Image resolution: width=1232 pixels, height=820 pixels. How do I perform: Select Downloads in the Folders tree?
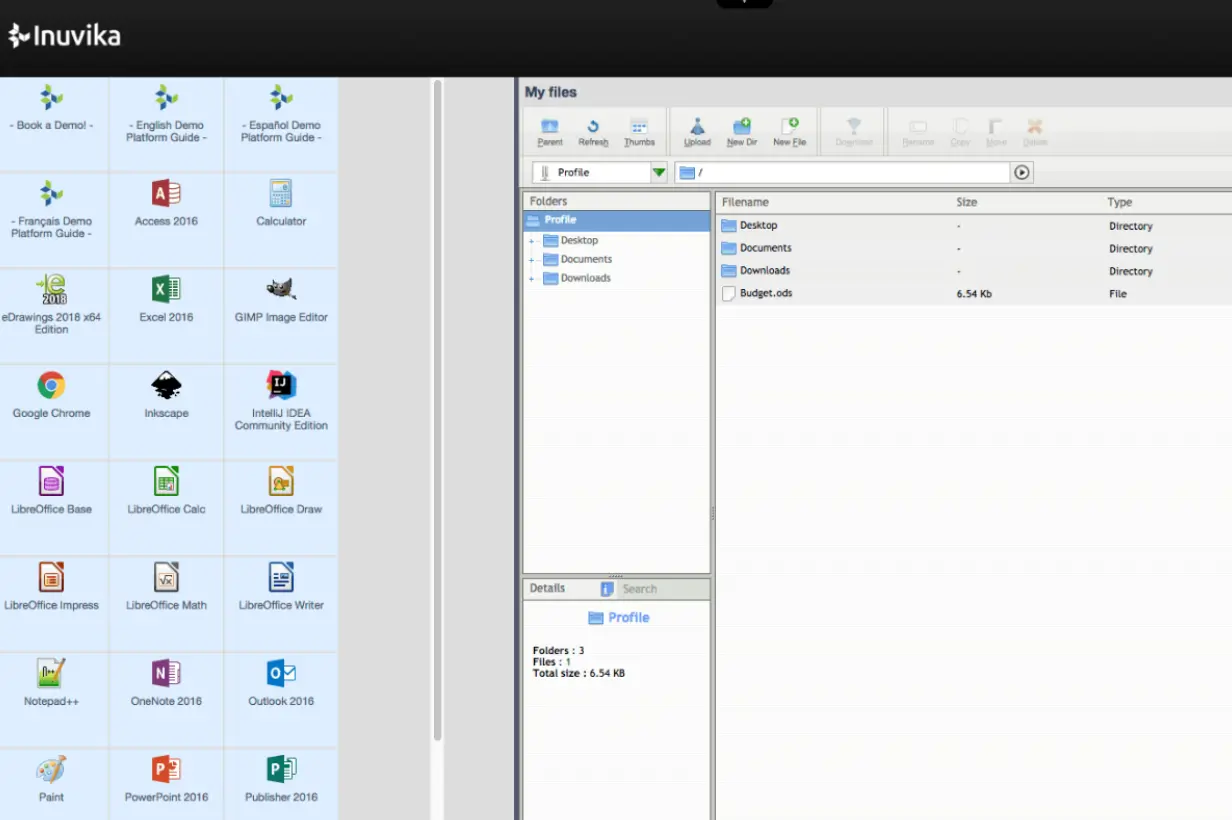585,279
